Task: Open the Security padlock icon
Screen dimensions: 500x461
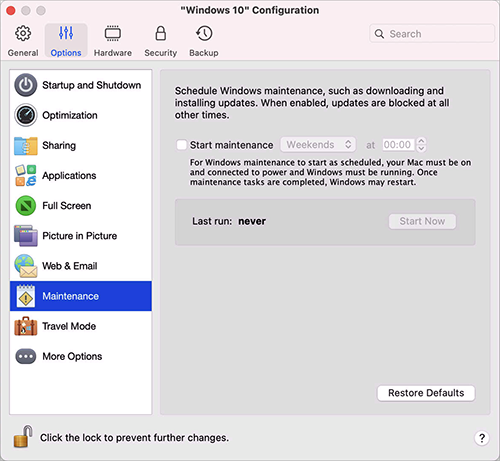Action: click(161, 33)
